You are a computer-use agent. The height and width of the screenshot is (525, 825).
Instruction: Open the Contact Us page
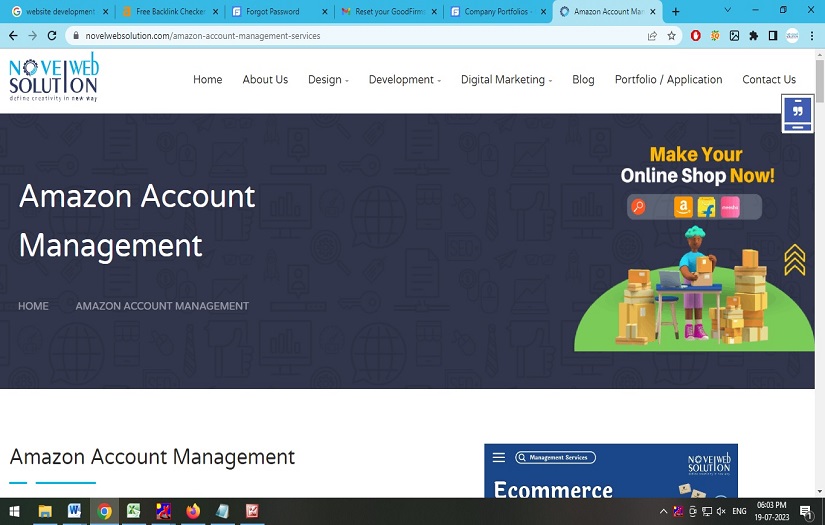(x=769, y=79)
